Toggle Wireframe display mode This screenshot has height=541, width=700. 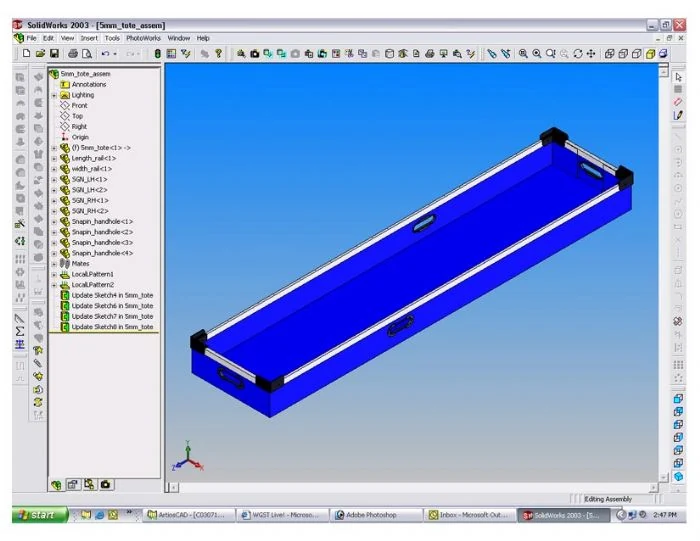coord(609,54)
